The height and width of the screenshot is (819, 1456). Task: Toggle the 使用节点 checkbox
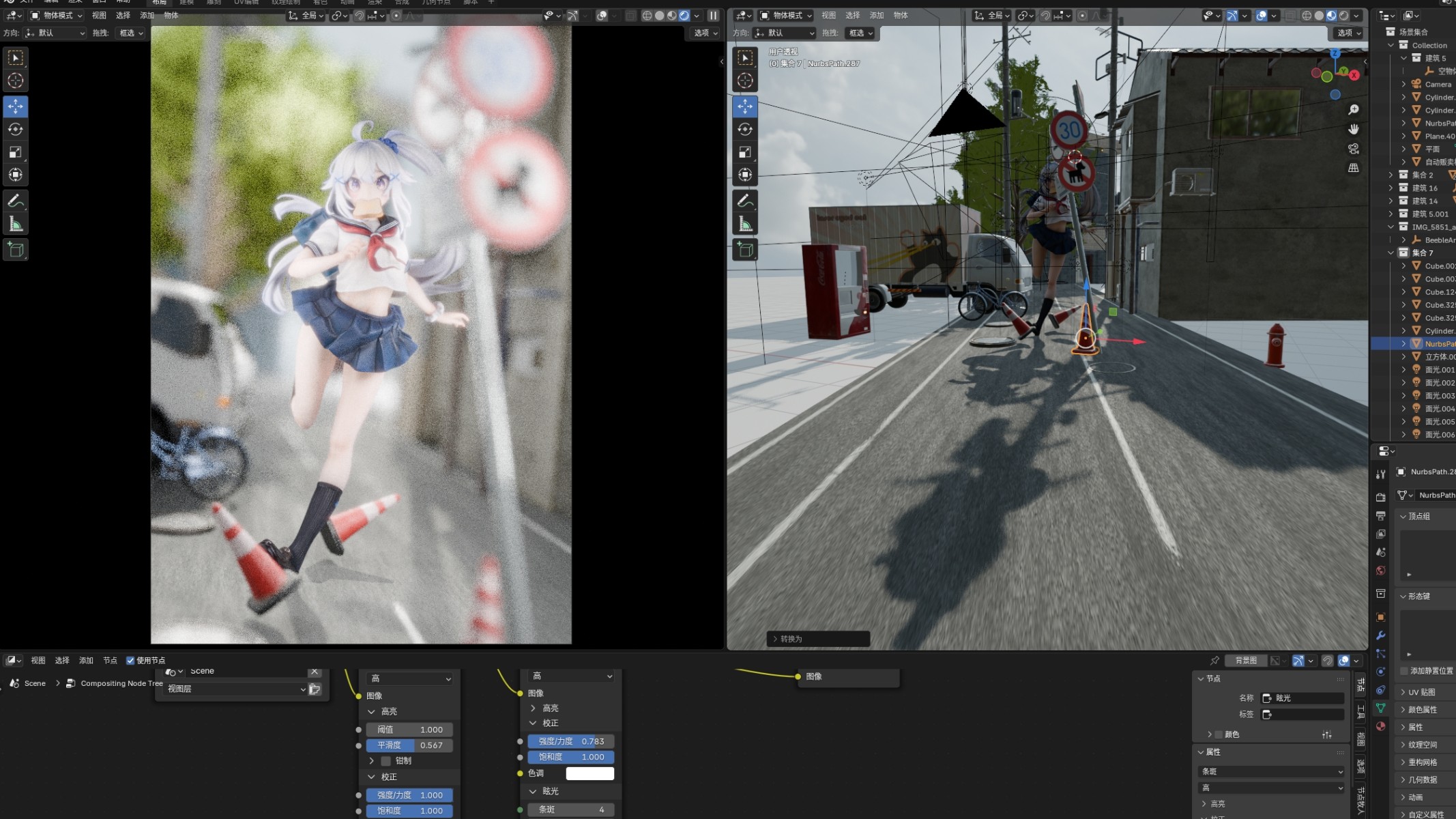[130, 660]
